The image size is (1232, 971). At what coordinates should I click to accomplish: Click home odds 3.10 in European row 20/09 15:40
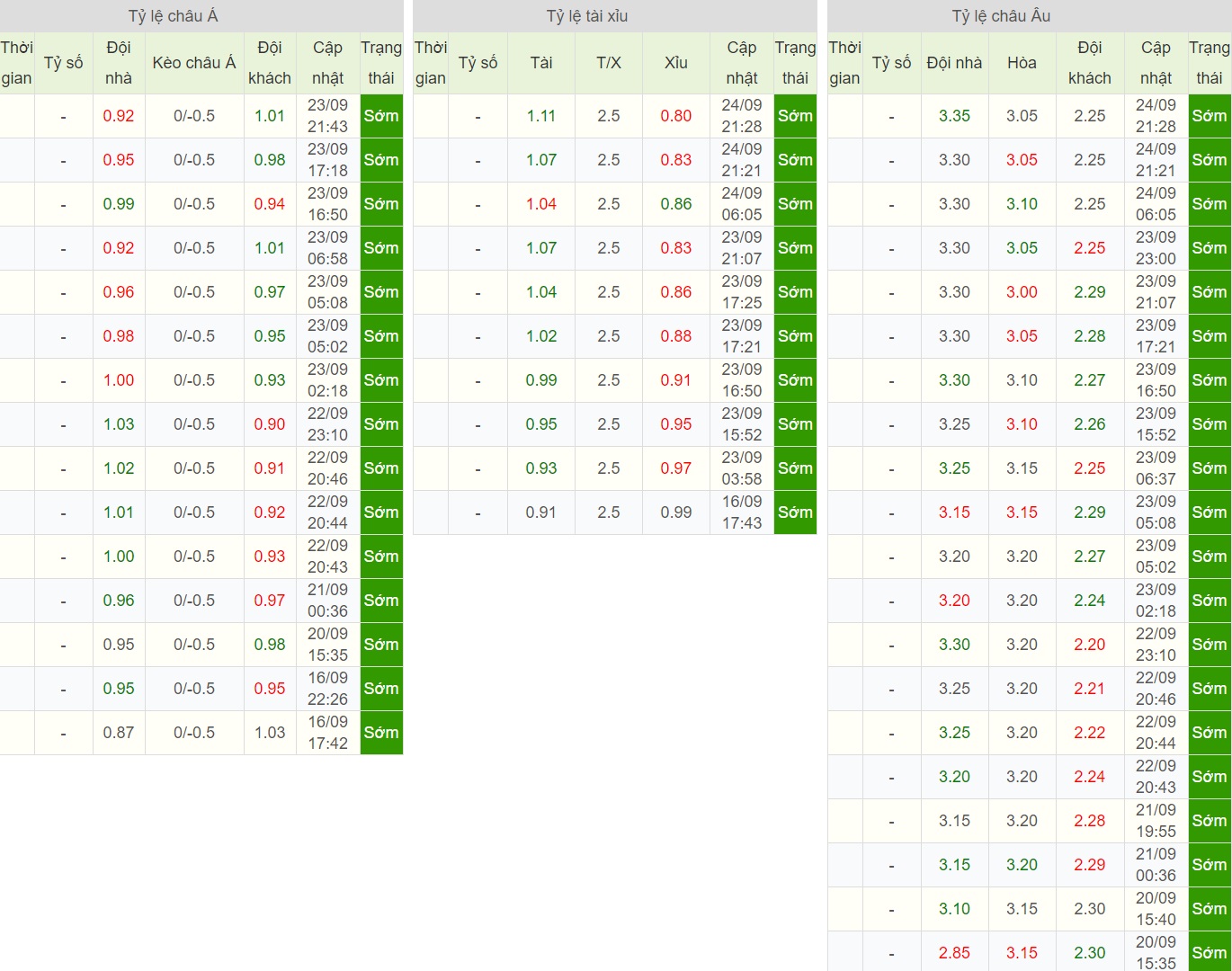pos(955,909)
